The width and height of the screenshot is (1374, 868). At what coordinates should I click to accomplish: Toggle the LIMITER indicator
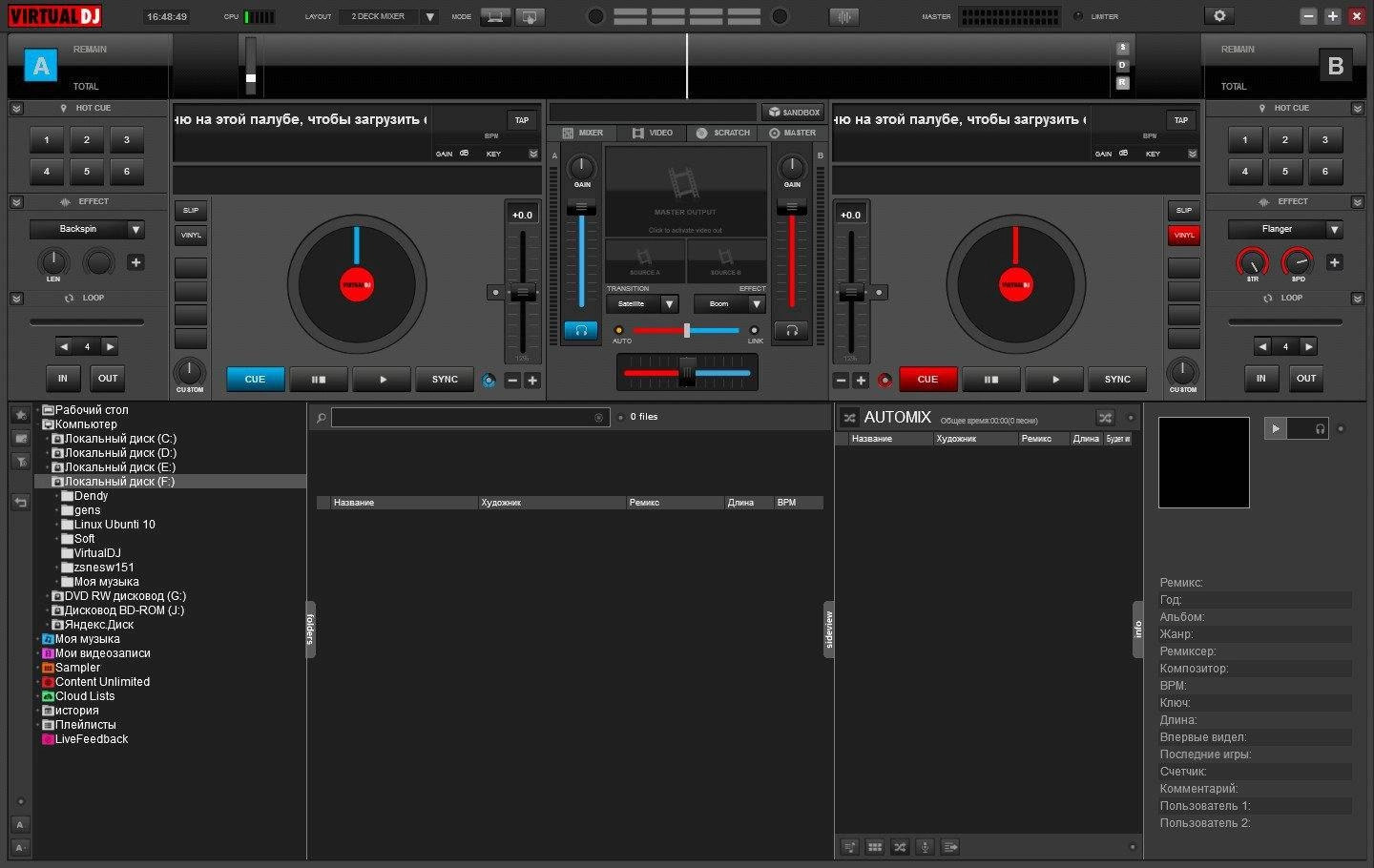tap(1078, 16)
